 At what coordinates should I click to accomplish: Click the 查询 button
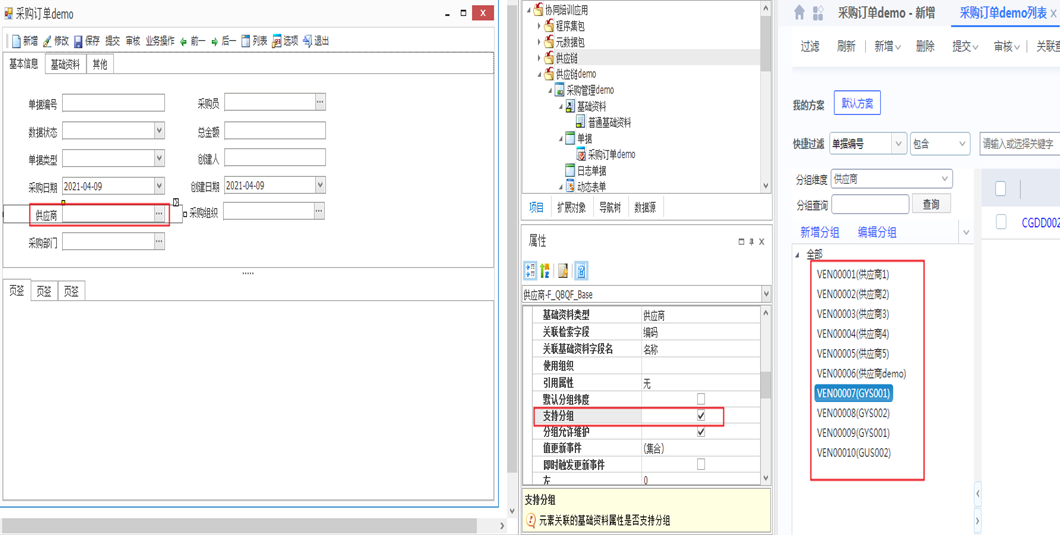pos(931,204)
